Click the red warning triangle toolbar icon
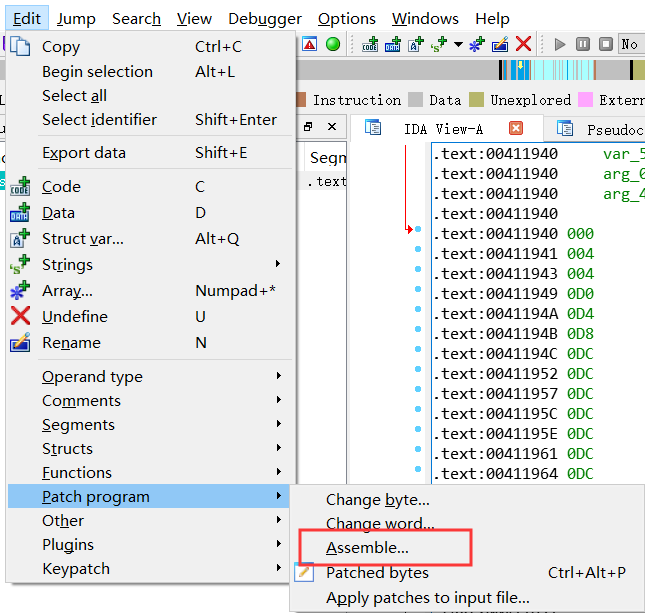645x613 pixels. click(x=310, y=44)
